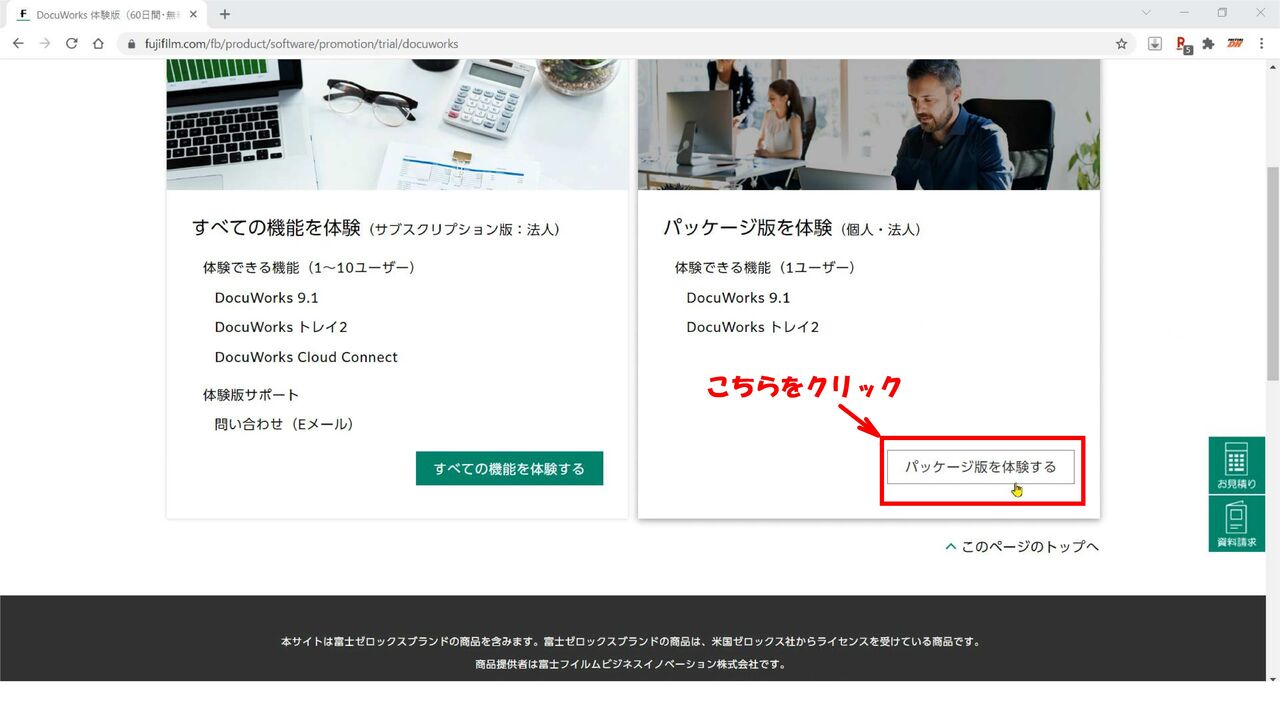This screenshot has width=1280, height=720.
Task: Click the office workers photo
Action: click(x=869, y=124)
